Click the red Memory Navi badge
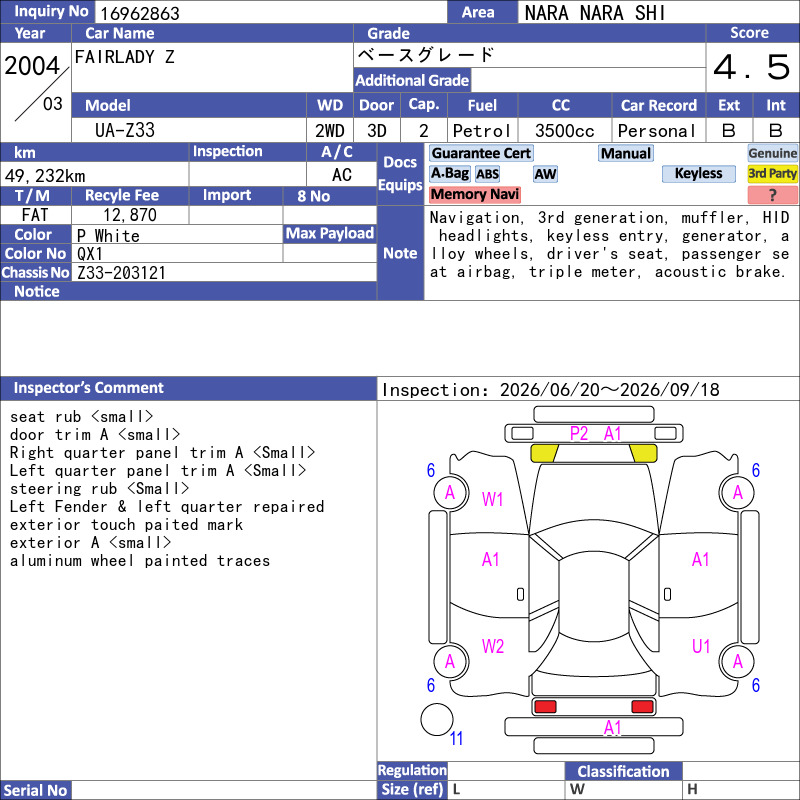This screenshot has width=800, height=800. pos(475,194)
